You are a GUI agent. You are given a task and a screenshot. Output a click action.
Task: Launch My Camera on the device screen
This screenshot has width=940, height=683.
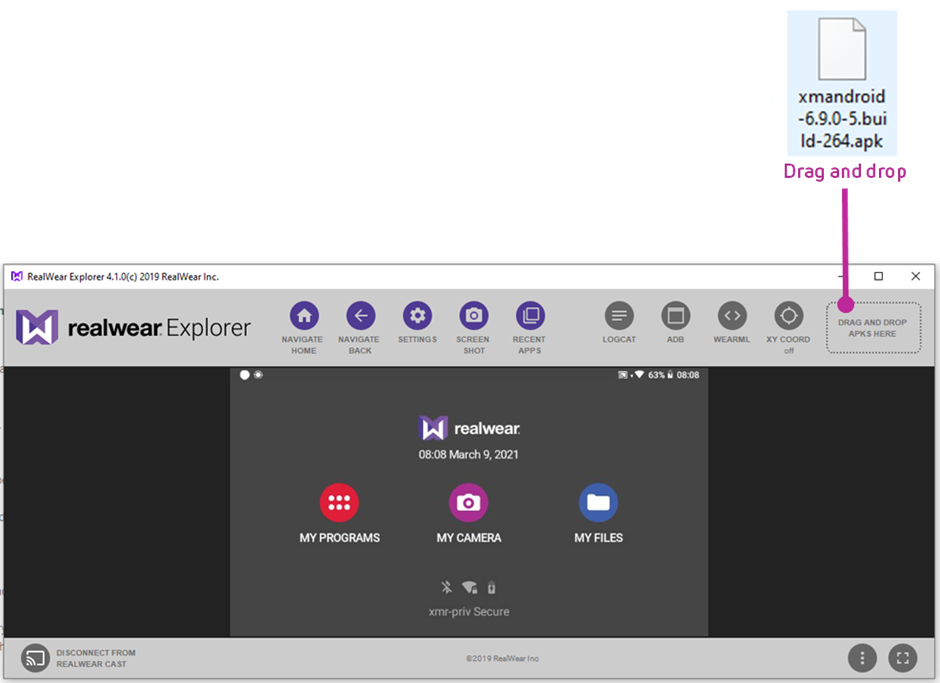coord(468,502)
